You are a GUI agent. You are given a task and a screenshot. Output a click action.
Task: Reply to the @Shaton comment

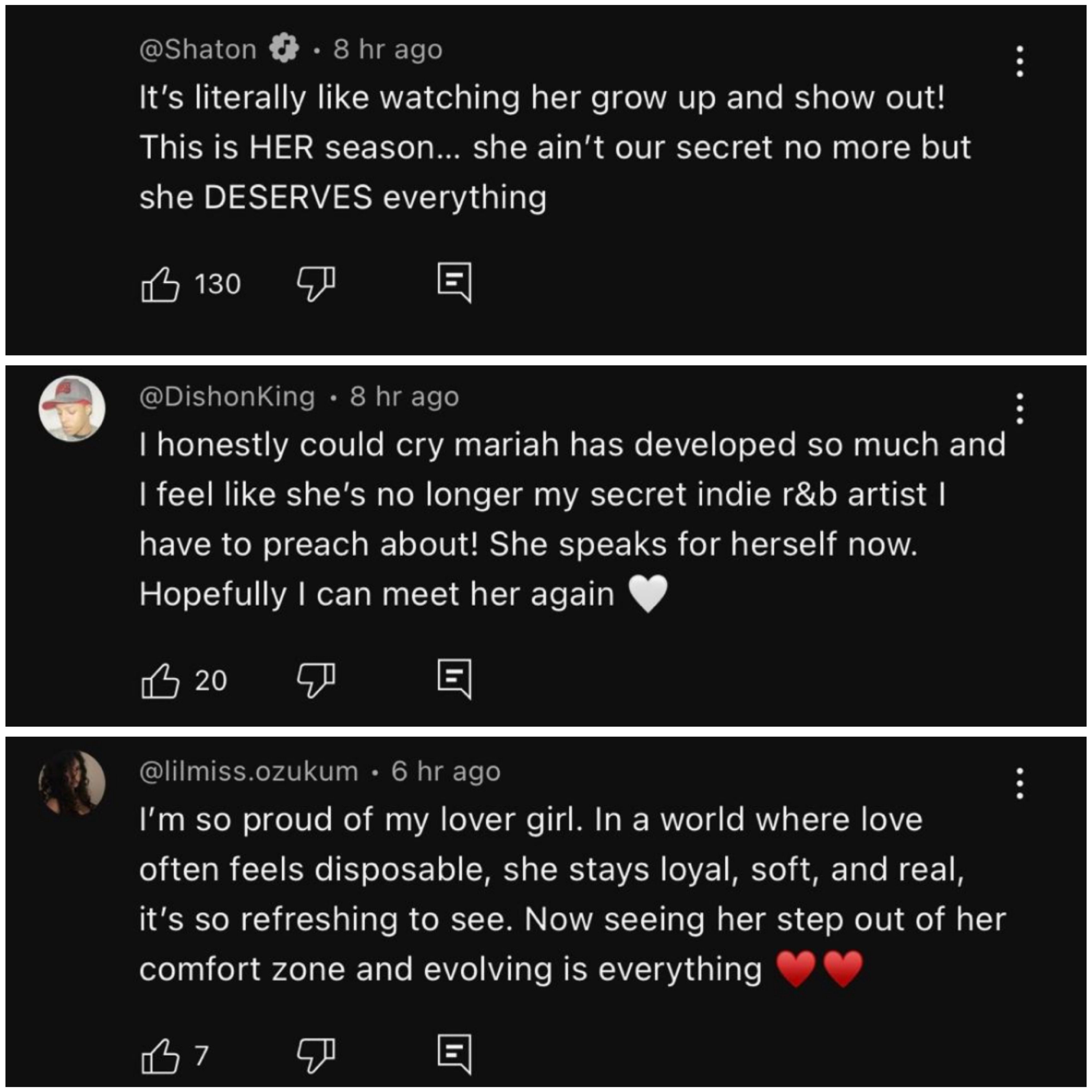(x=455, y=282)
